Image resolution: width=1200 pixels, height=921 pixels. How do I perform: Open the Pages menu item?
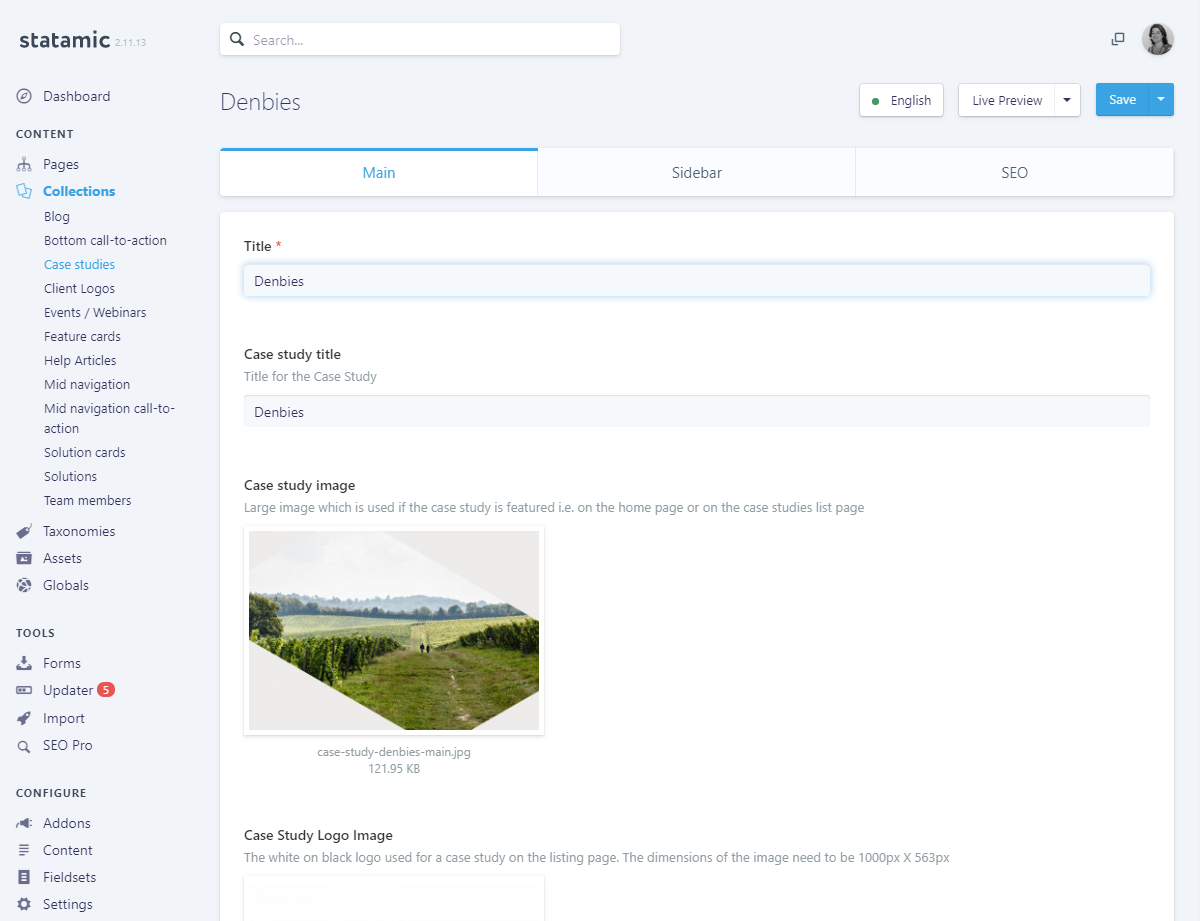click(61, 165)
